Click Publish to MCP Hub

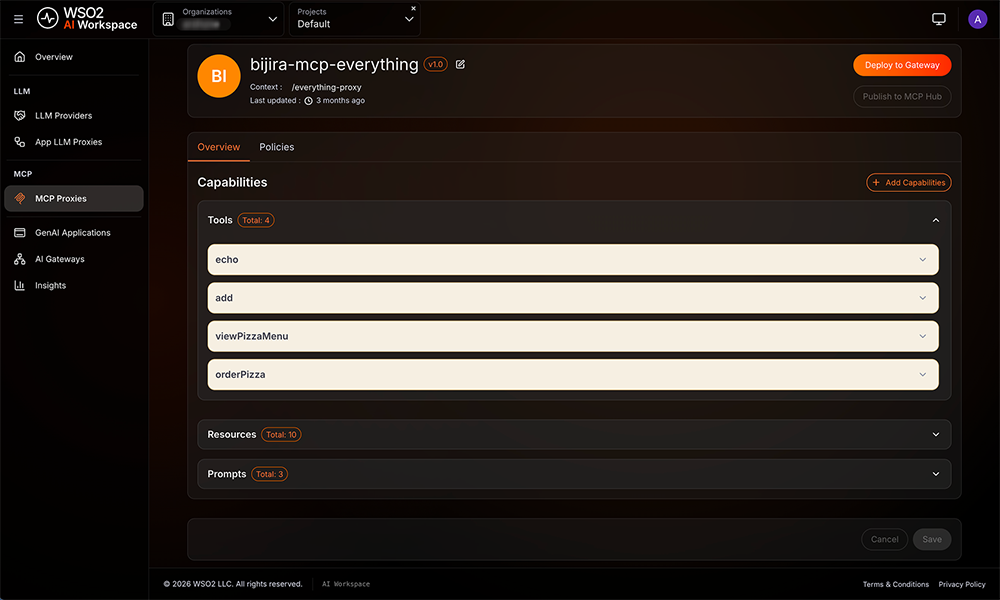(x=902, y=96)
